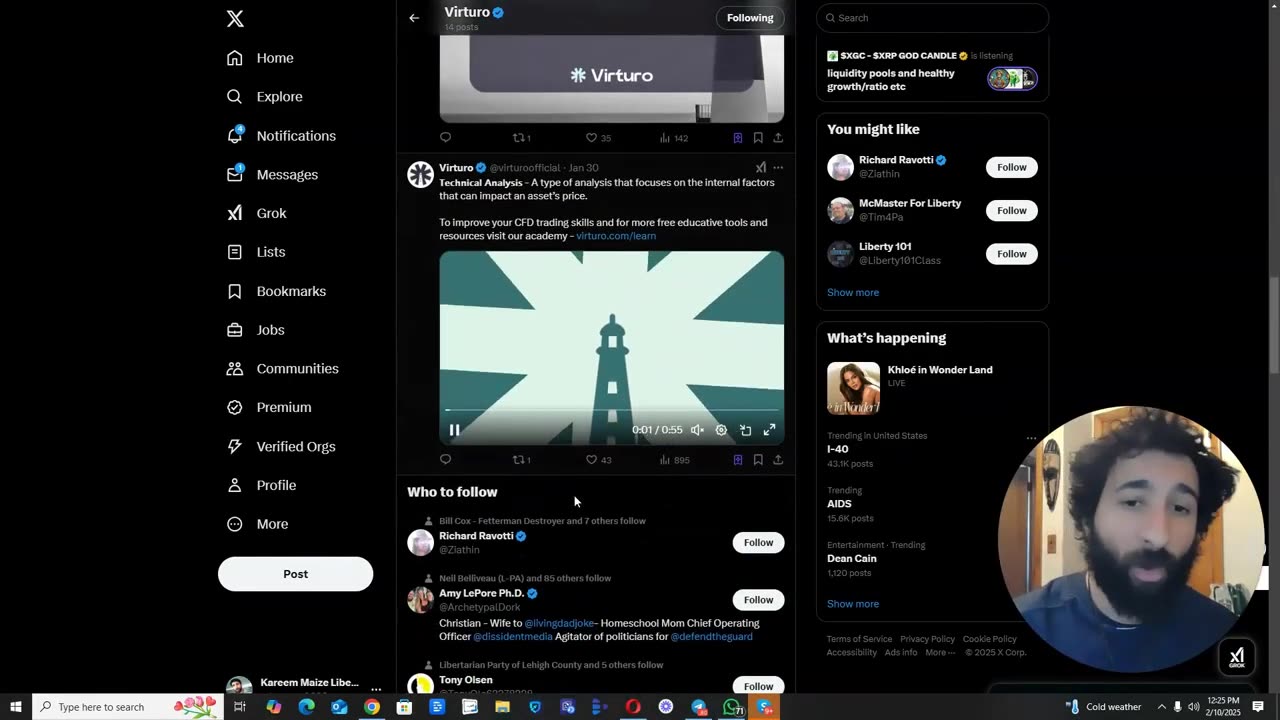The width and height of the screenshot is (1280, 720).
Task: Open the three-dot menu beside I-40 trend
Action: (1031, 438)
